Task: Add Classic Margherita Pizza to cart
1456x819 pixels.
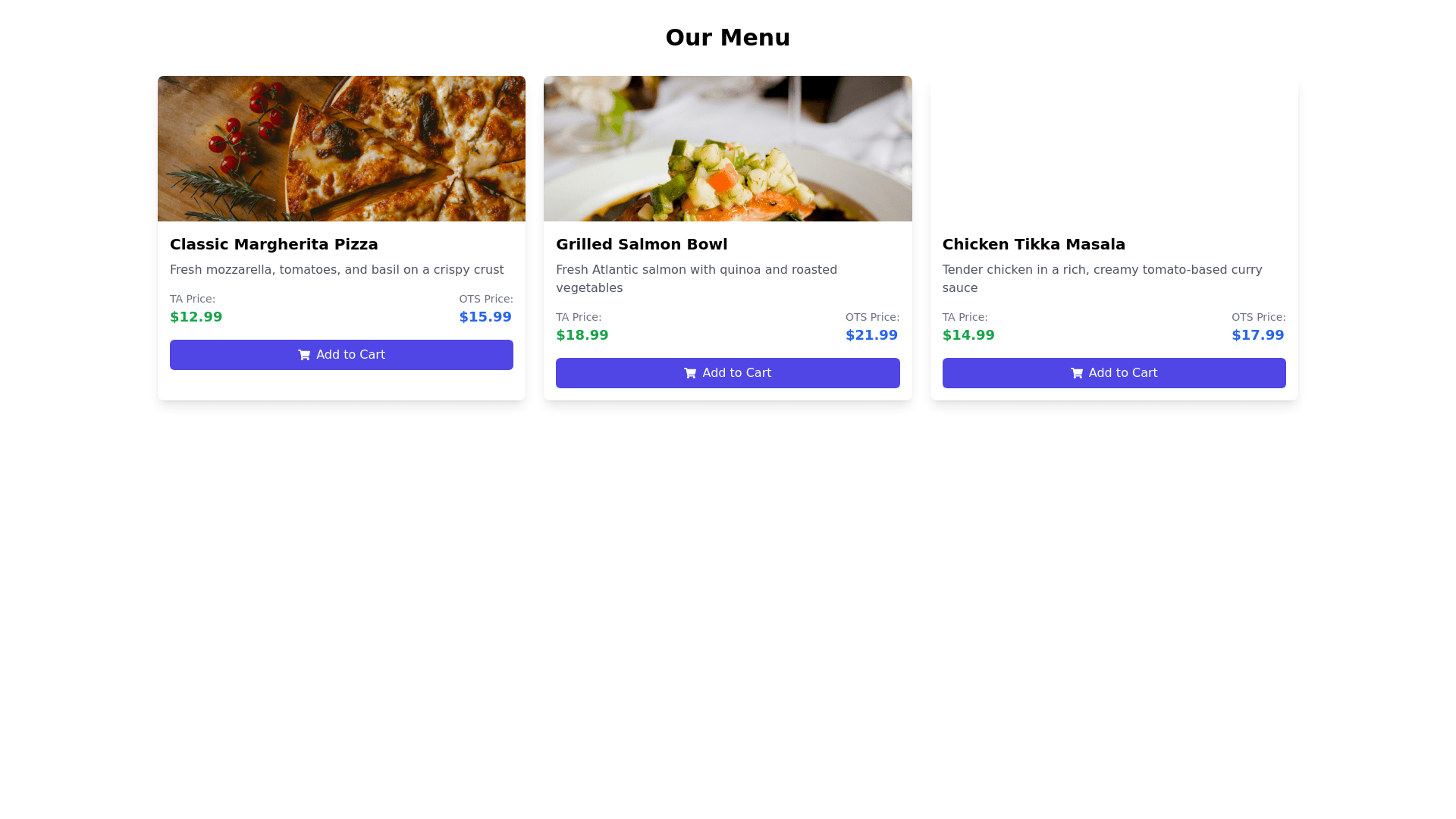Action: pos(341,355)
